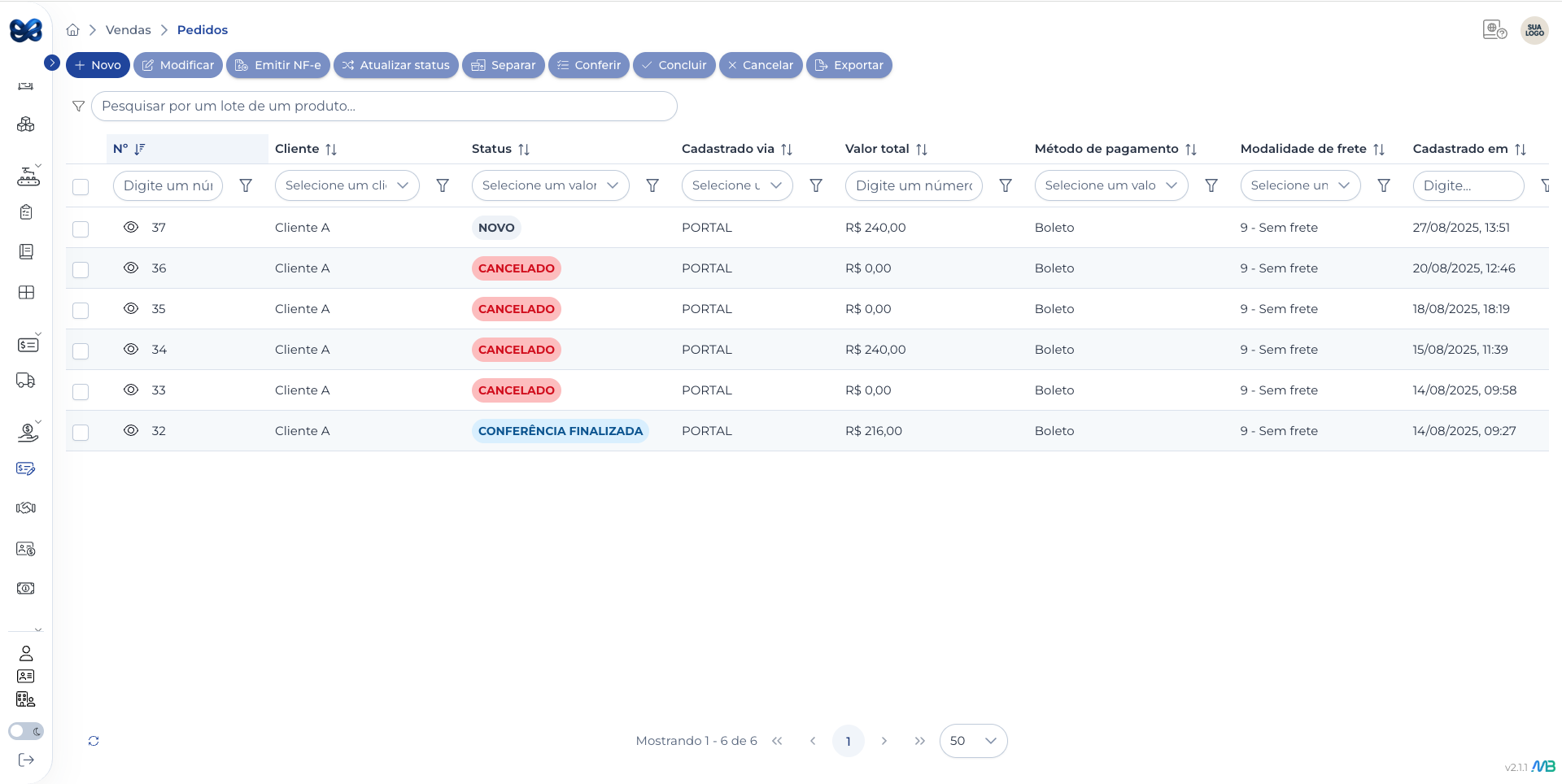Screen dimensions: 1562x784
Task: Click the boxes inventory icon in sidebar
Action: tap(26, 124)
